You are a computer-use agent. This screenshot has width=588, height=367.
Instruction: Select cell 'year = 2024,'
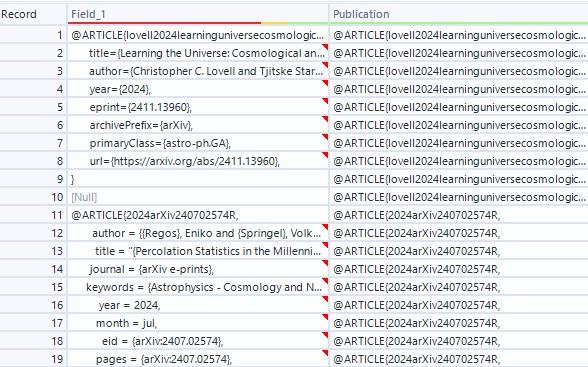click(x=198, y=305)
